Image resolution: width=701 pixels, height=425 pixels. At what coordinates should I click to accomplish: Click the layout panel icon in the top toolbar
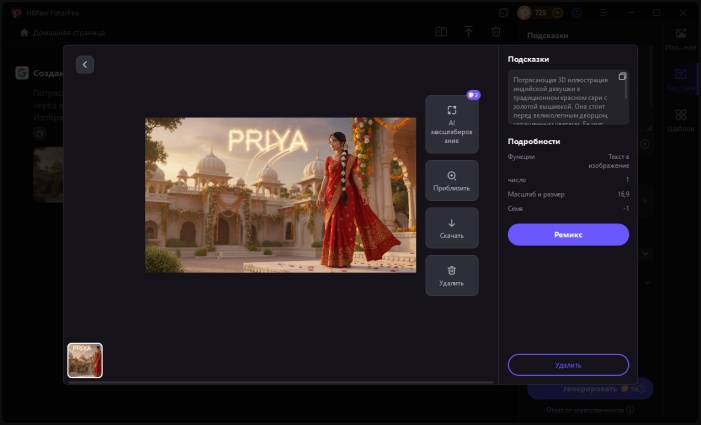click(x=440, y=32)
